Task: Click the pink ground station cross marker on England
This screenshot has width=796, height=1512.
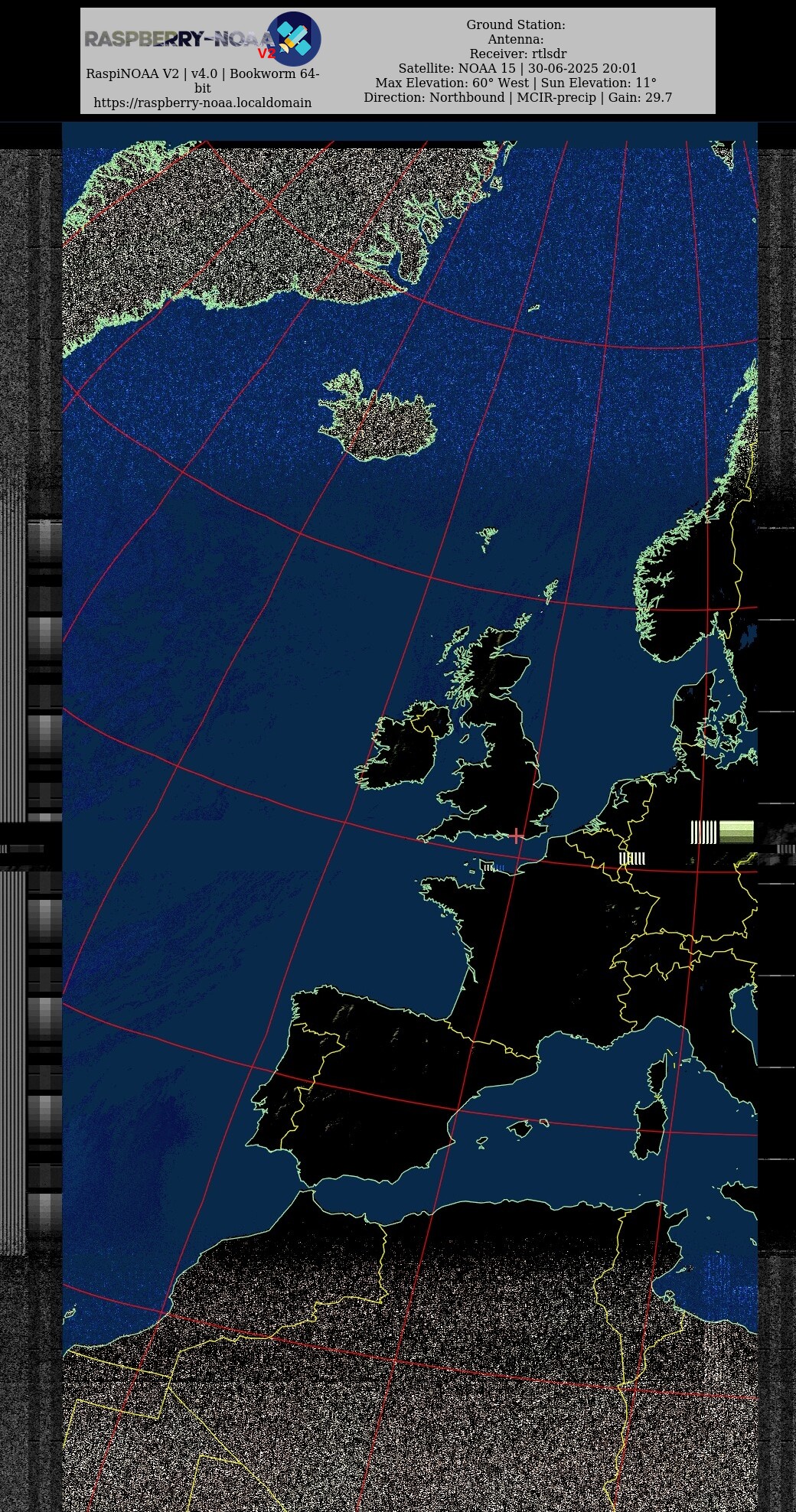Action: (x=517, y=836)
